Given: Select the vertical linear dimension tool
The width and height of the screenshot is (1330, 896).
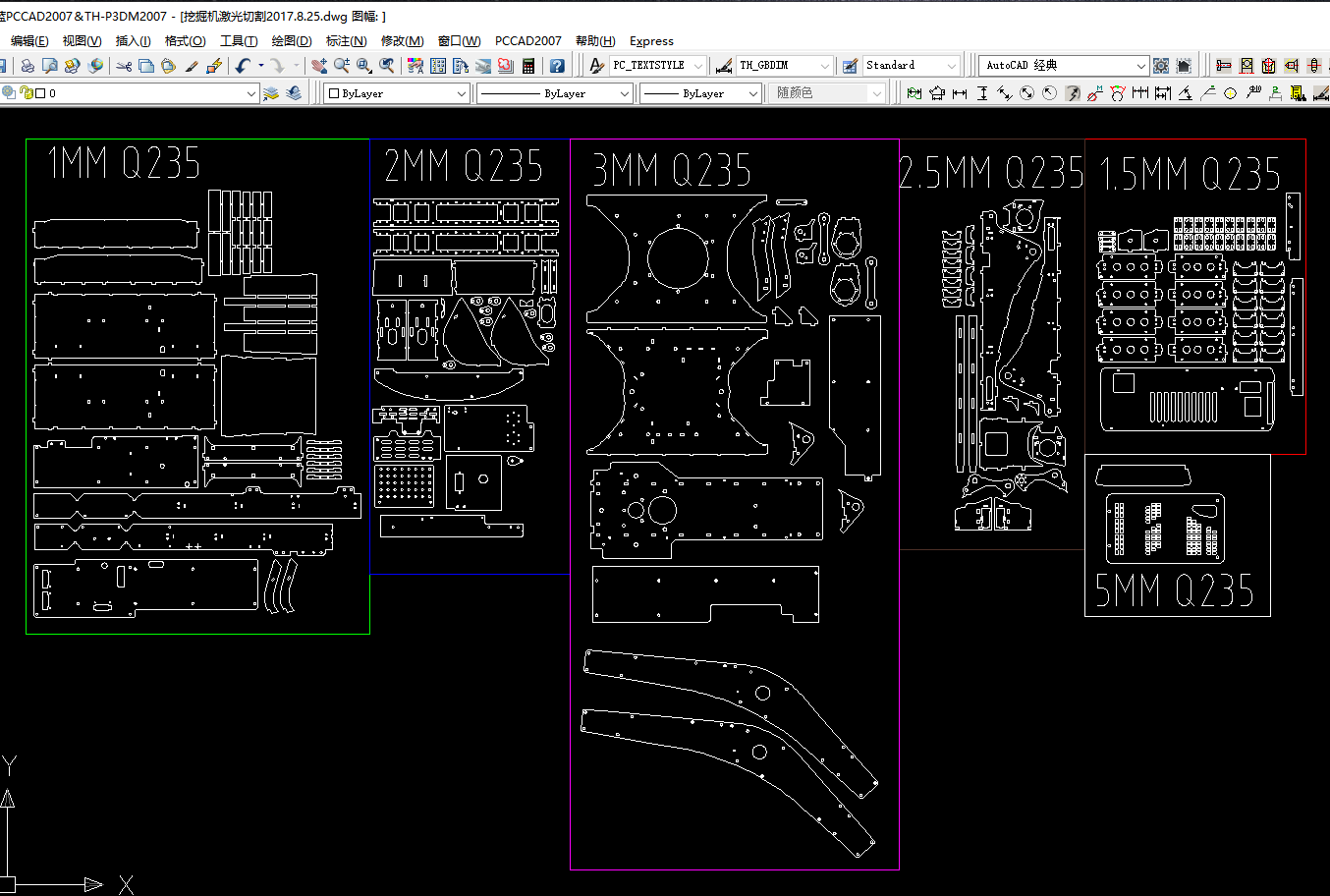Looking at the screenshot, I should tap(982, 93).
